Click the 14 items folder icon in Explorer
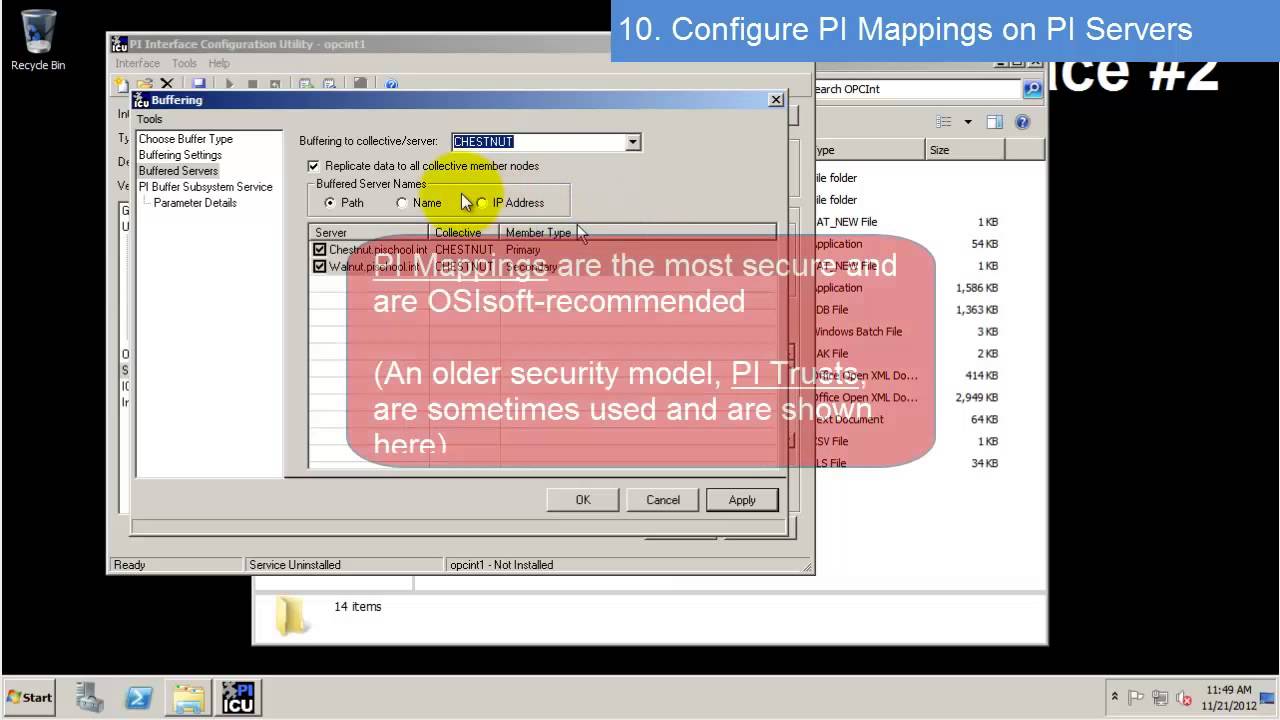 292,616
